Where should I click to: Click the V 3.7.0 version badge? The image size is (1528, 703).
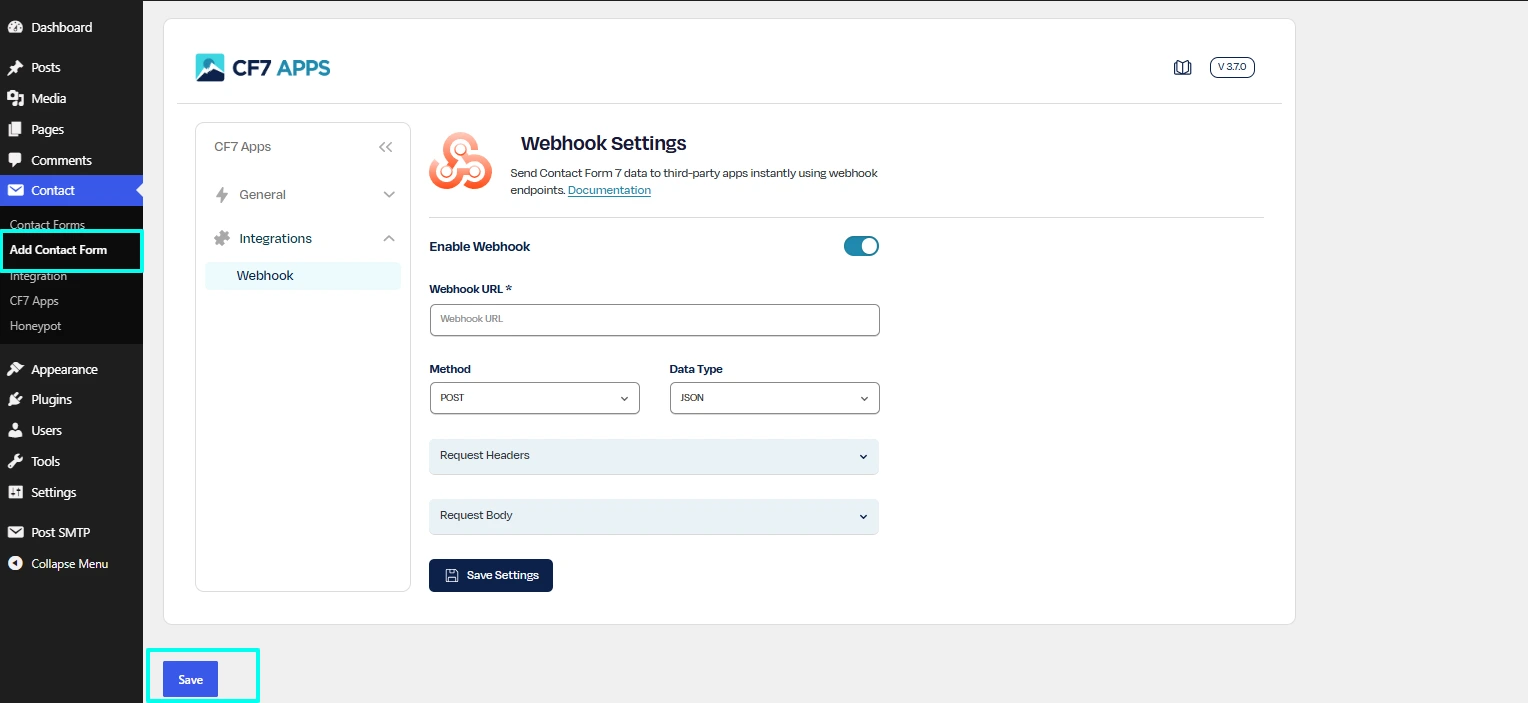pos(1232,67)
